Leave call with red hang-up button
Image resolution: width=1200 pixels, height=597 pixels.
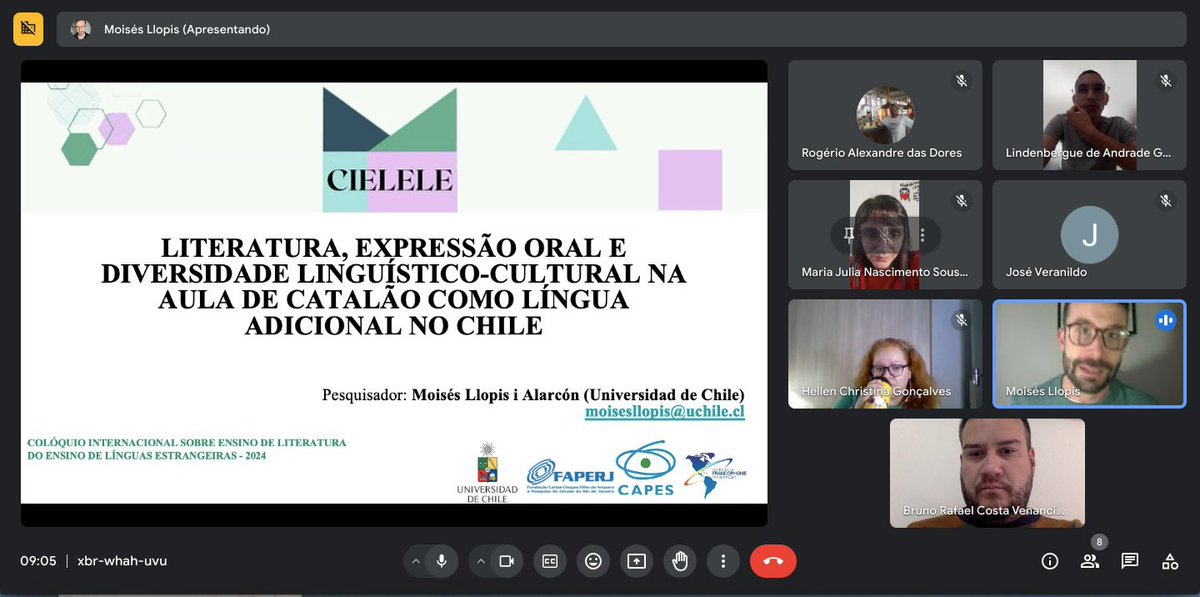[773, 561]
